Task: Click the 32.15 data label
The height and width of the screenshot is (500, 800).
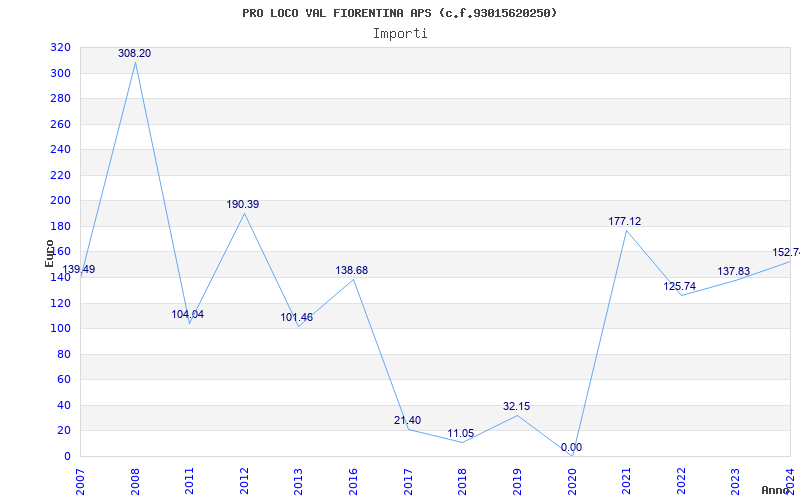Action: click(x=516, y=407)
